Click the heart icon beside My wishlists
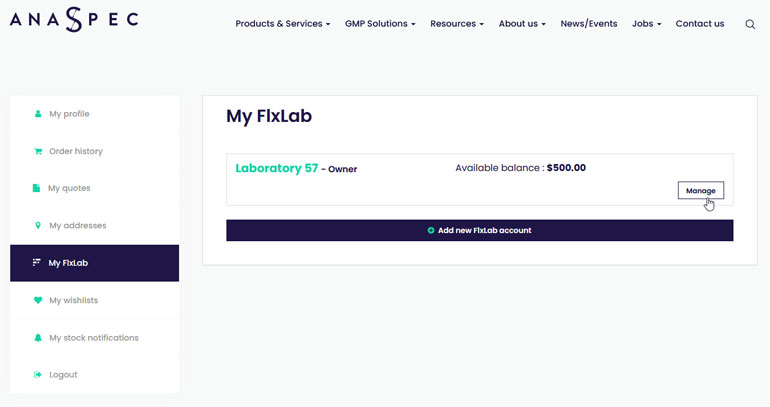 point(38,300)
